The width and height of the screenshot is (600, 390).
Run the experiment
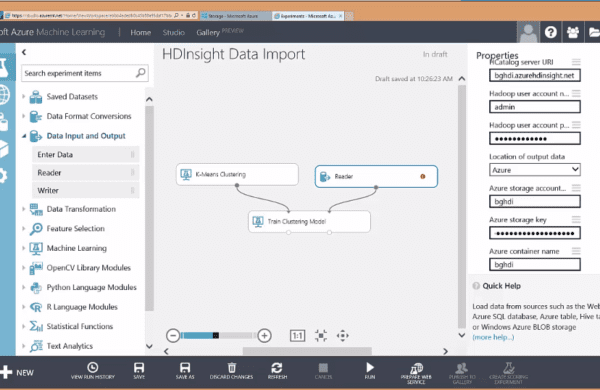click(370, 371)
